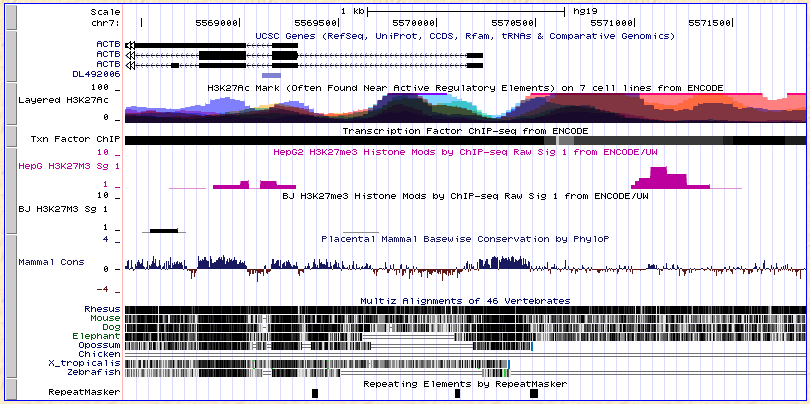The image size is (810, 404).
Task: Click the leftmost RepeatMasker element block
Action: 314,393
